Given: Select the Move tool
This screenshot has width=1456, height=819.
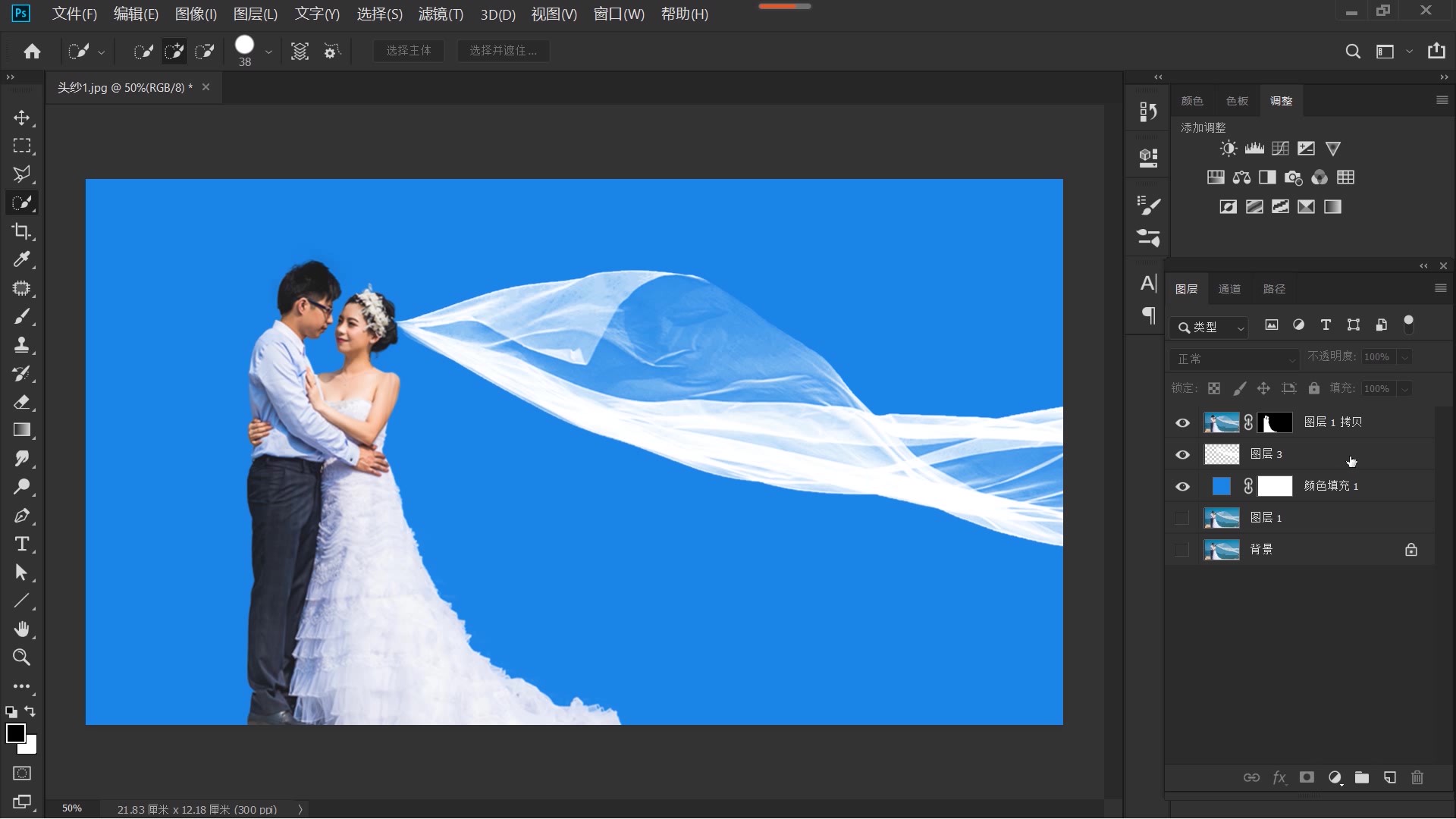Looking at the screenshot, I should (21, 118).
